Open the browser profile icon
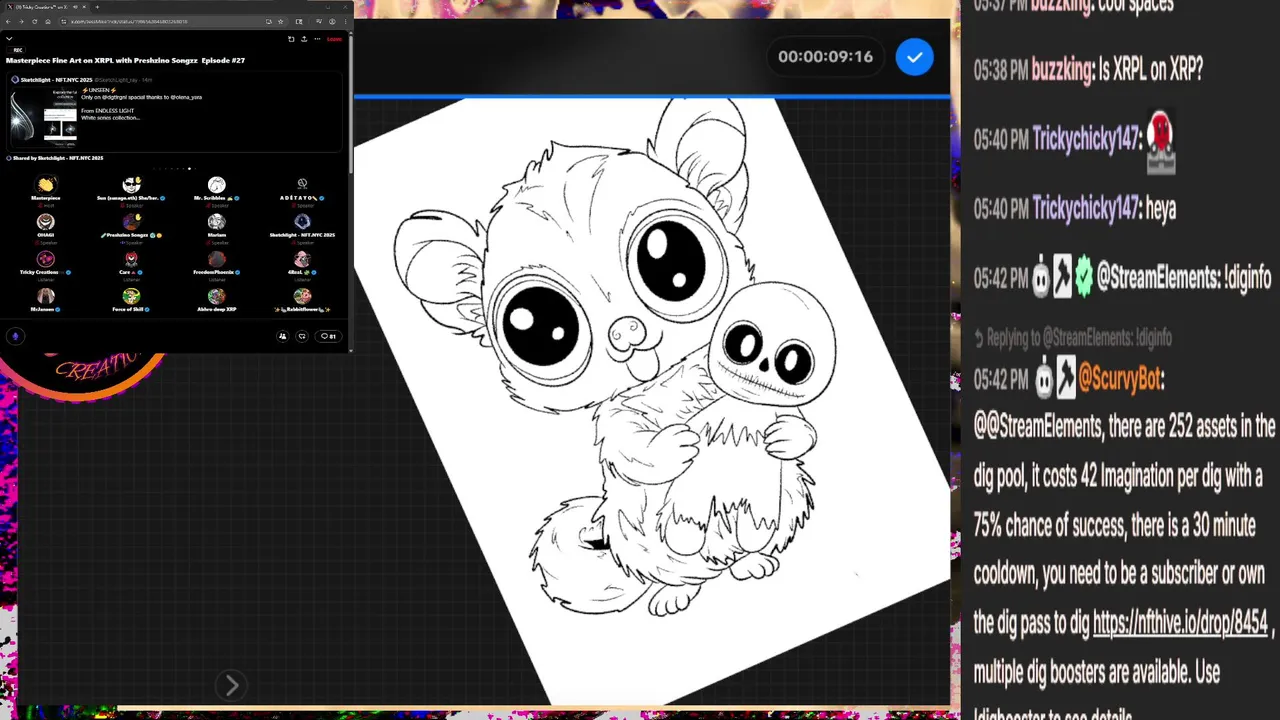 pyautogui.click(x=332, y=21)
